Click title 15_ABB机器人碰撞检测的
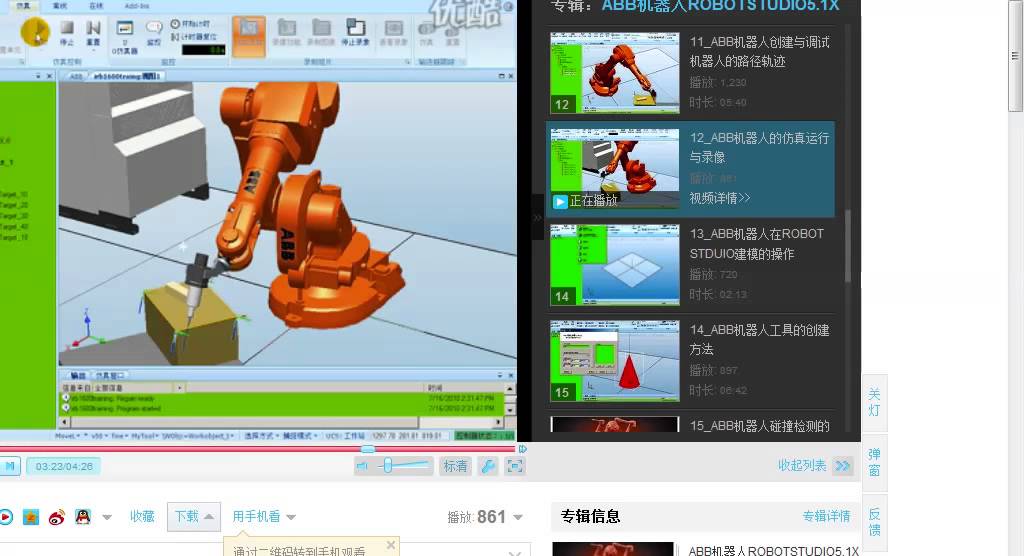The image size is (1024, 556). coord(760,426)
